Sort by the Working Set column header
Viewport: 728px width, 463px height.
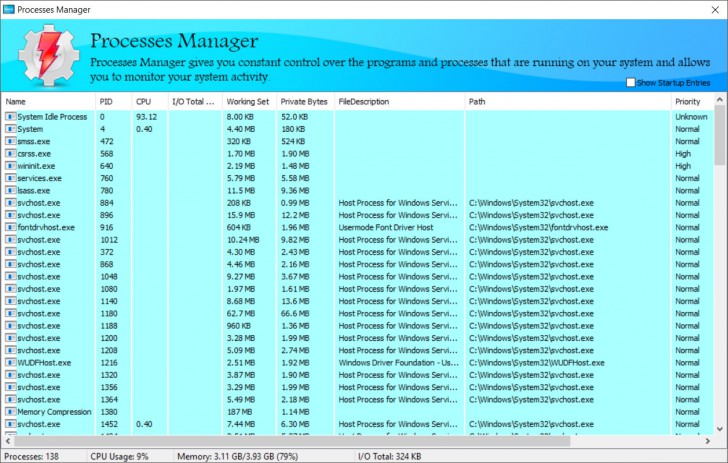pyautogui.click(x=249, y=101)
